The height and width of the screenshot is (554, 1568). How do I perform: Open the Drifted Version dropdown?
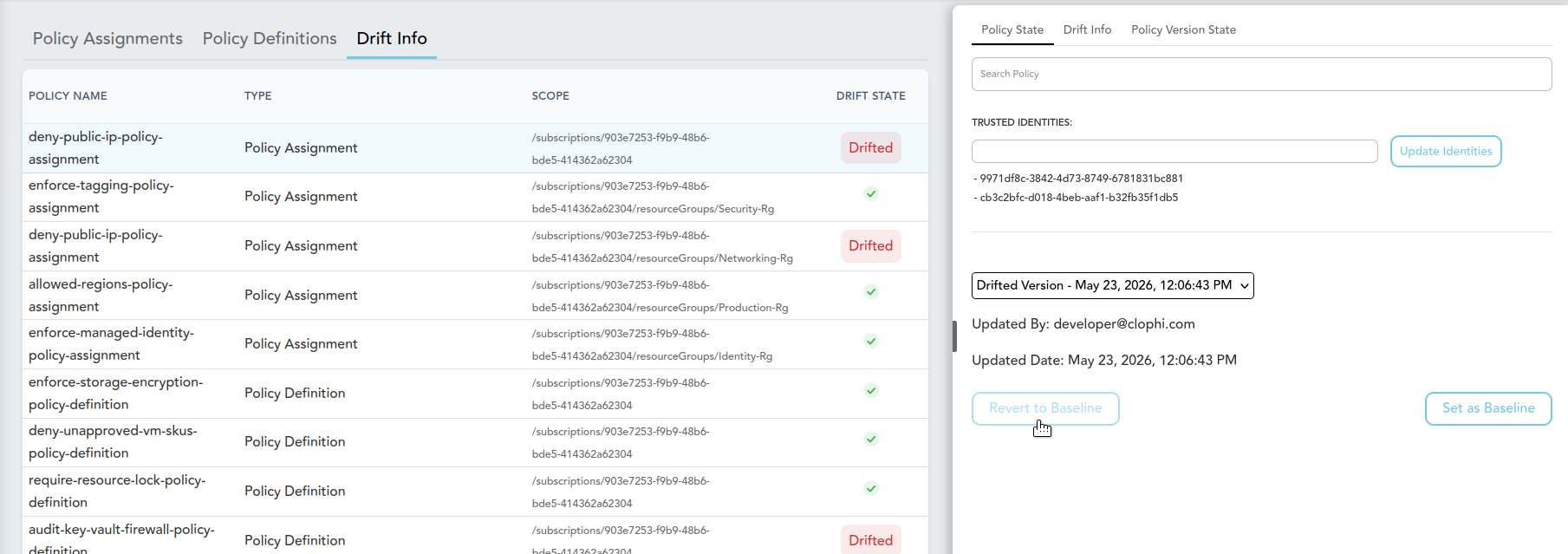click(1113, 285)
